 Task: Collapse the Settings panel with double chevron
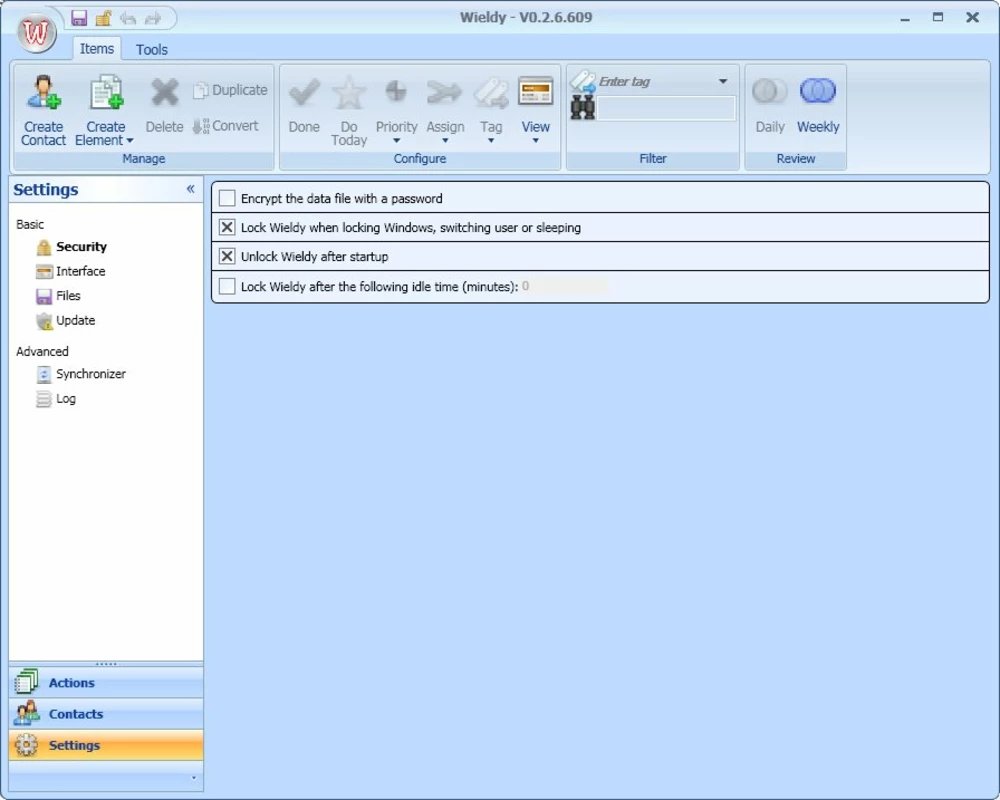point(190,189)
